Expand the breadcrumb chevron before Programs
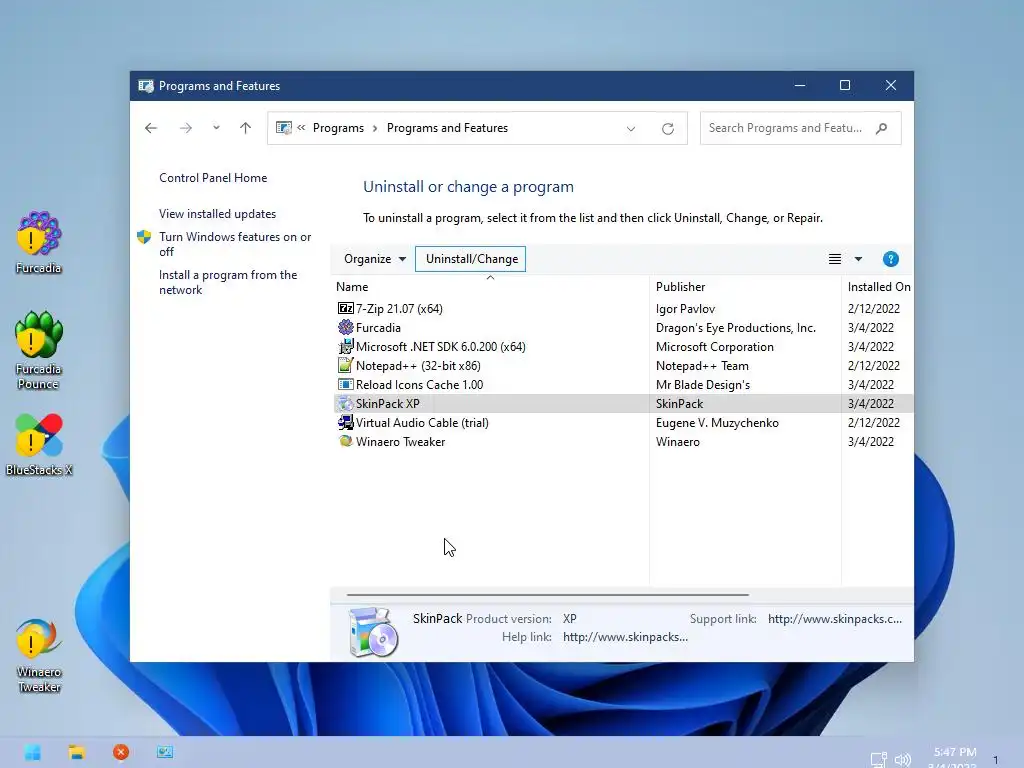 point(301,128)
